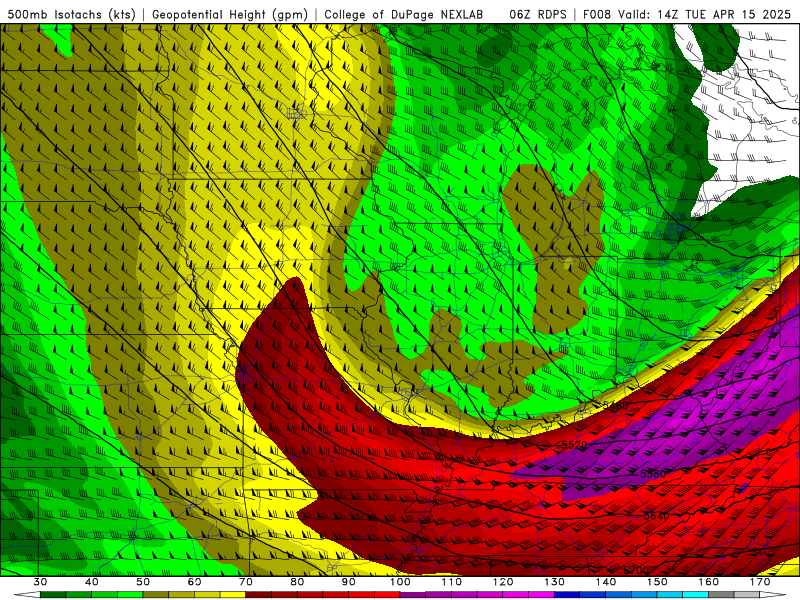Select the dark blue legend swatch just after 130
The width and height of the screenshot is (800, 600).
click(x=567, y=595)
